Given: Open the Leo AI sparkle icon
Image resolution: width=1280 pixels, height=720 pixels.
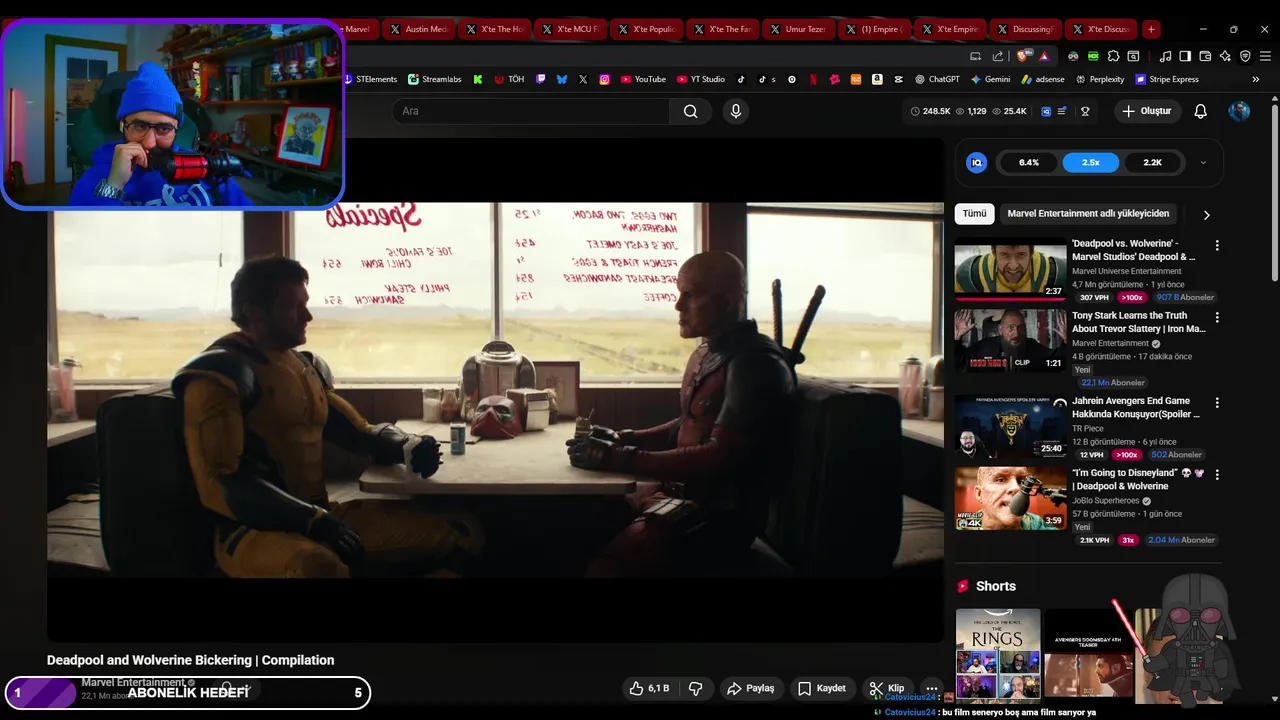Looking at the screenshot, I should [1225, 56].
